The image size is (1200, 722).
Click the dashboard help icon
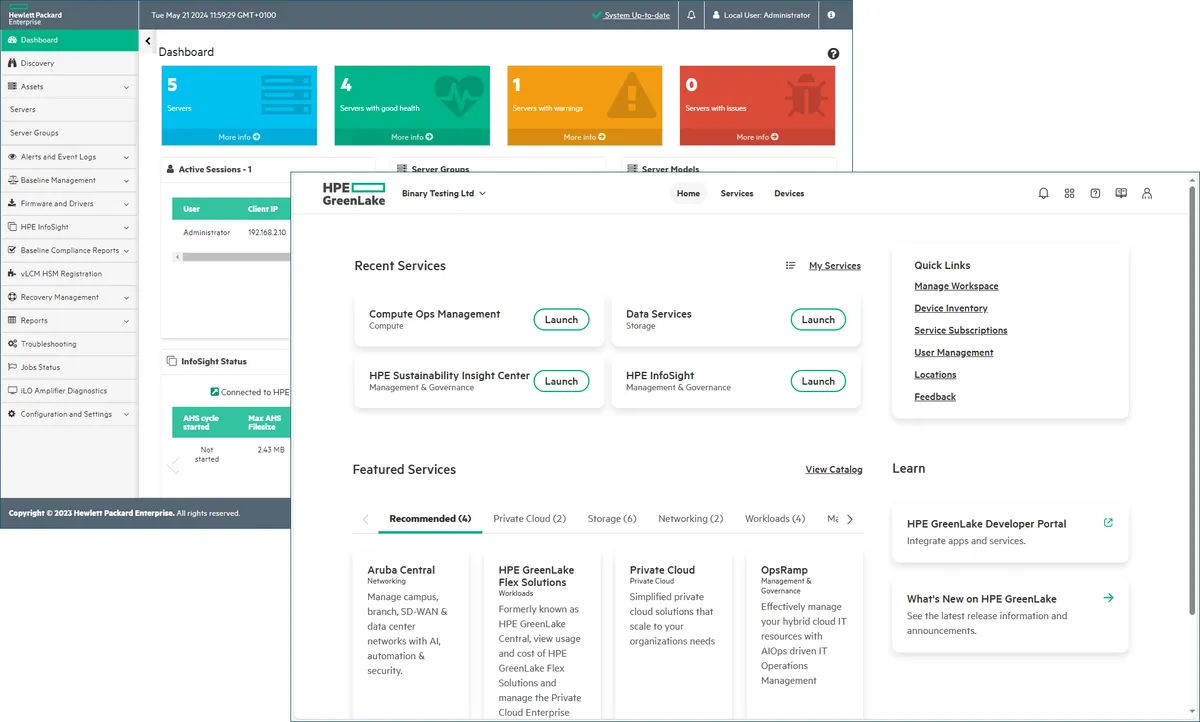[x=833, y=54]
